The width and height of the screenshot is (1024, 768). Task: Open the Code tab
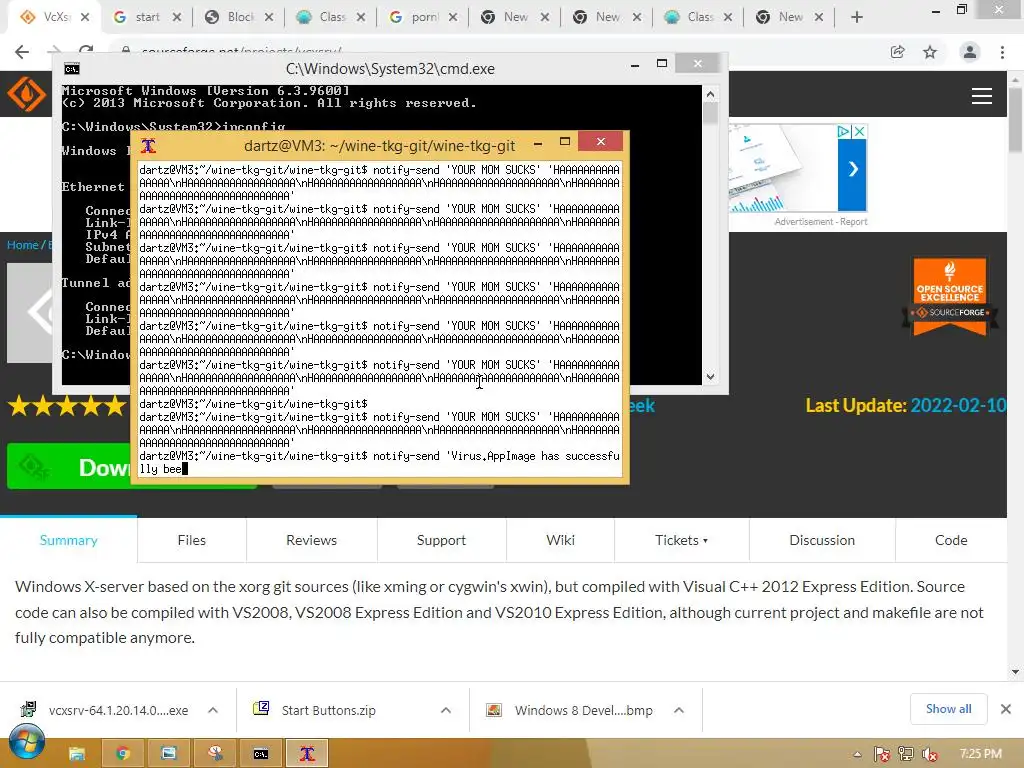pos(951,540)
